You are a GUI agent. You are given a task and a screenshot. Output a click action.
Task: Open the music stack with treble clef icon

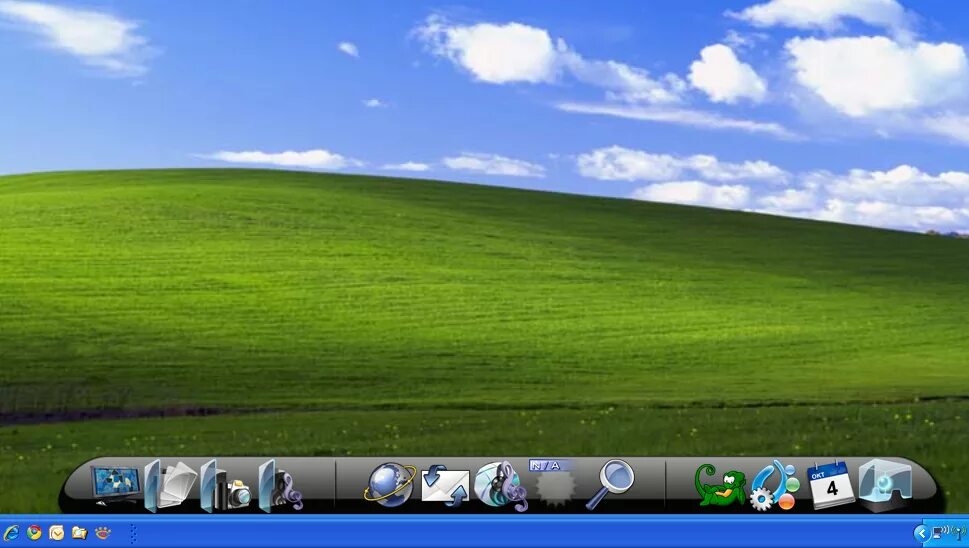[281, 487]
